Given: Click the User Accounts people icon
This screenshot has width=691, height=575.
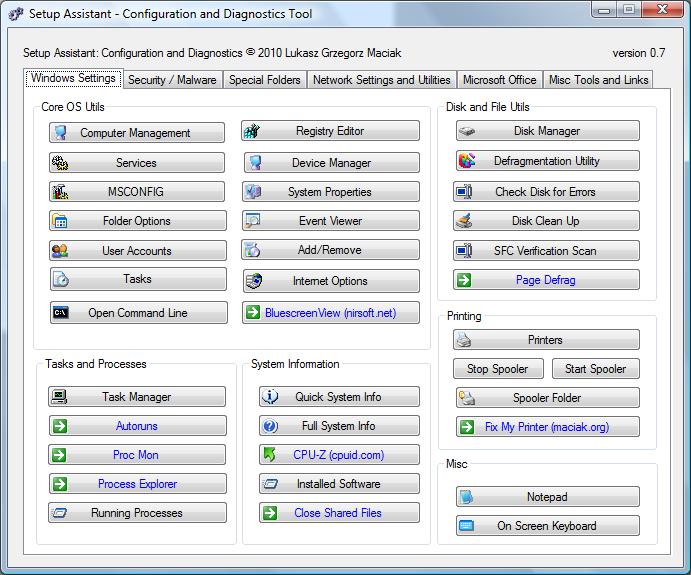Looking at the screenshot, I should click(60, 251).
